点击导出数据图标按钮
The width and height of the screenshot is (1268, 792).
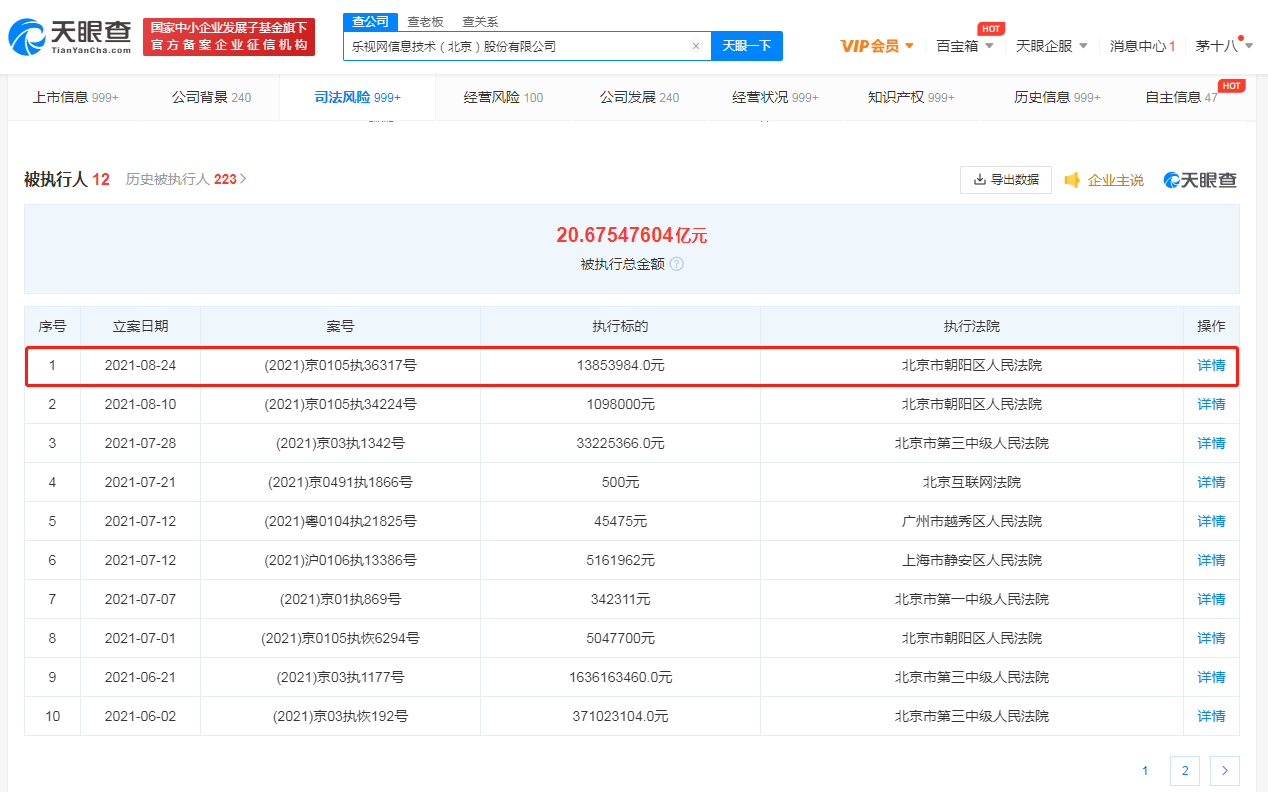(x=978, y=180)
